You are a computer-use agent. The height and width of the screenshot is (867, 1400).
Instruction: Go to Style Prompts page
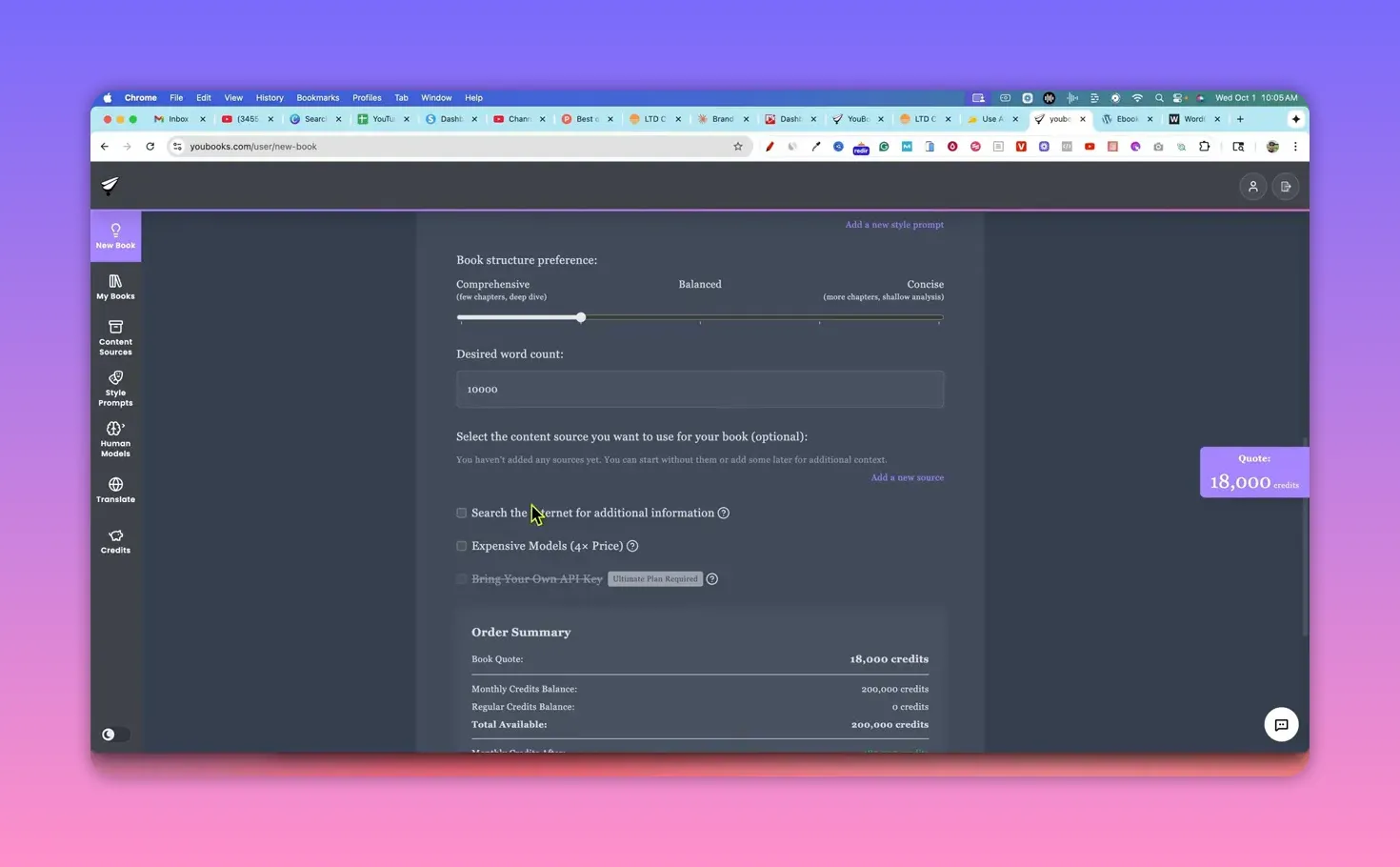coord(115,389)
